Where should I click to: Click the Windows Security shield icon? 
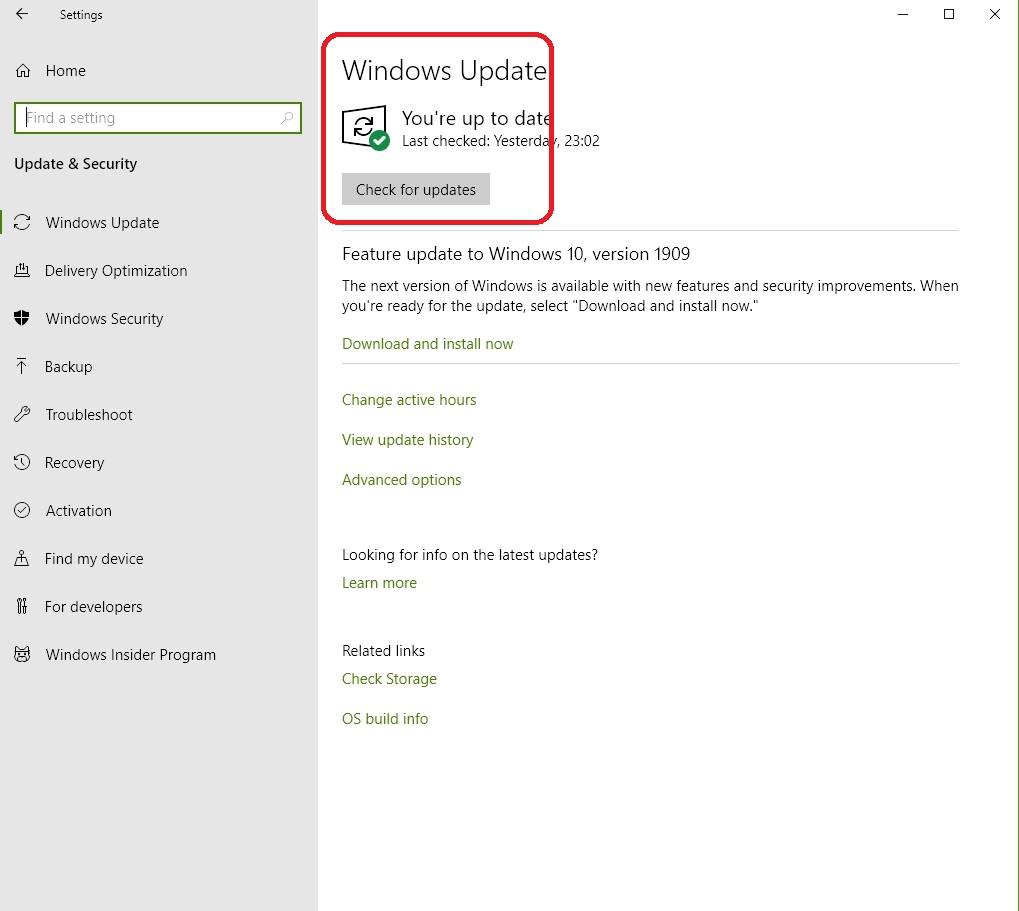tap(22, 319)
